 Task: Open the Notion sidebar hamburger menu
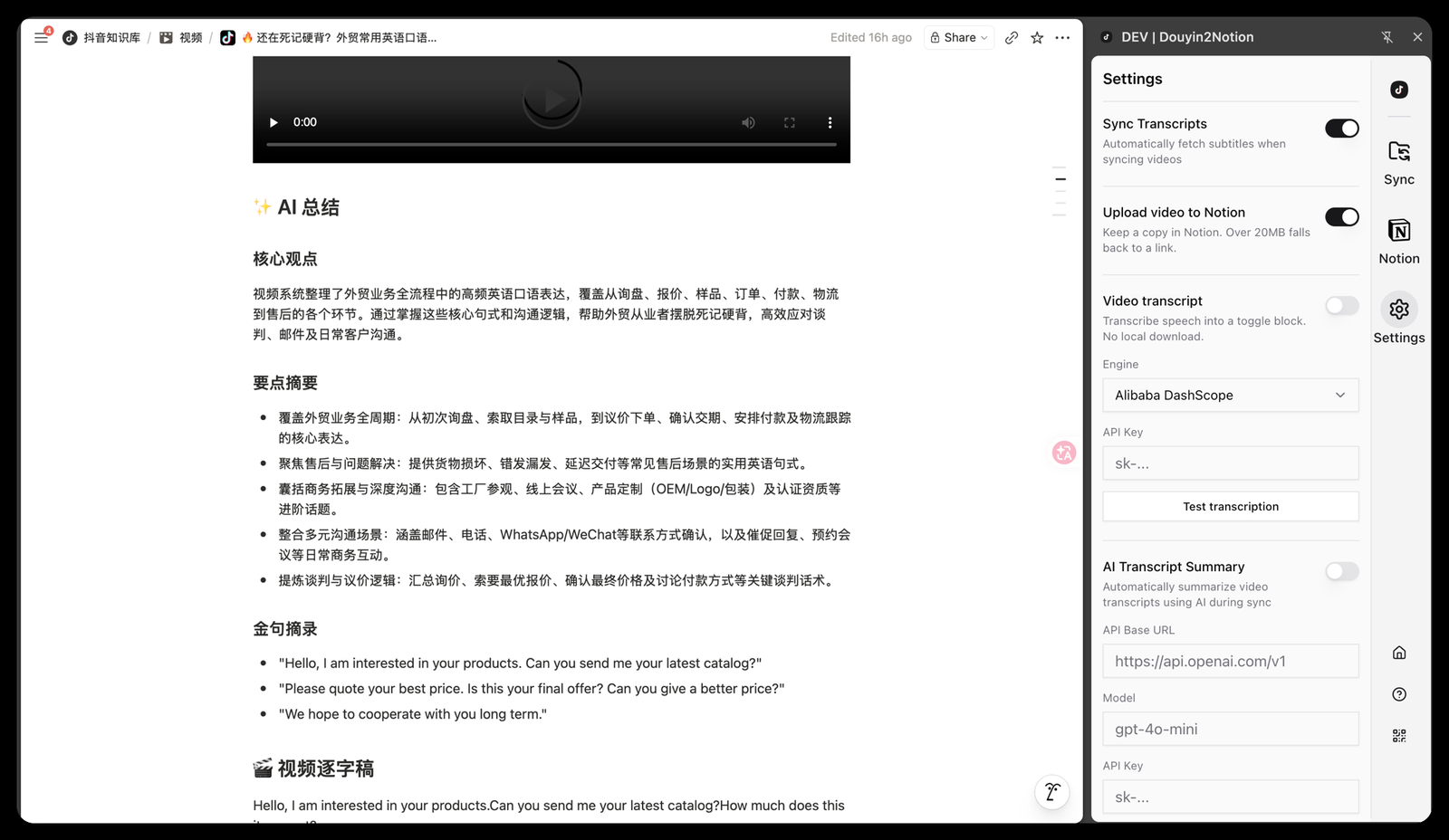(x=41, y=37)
